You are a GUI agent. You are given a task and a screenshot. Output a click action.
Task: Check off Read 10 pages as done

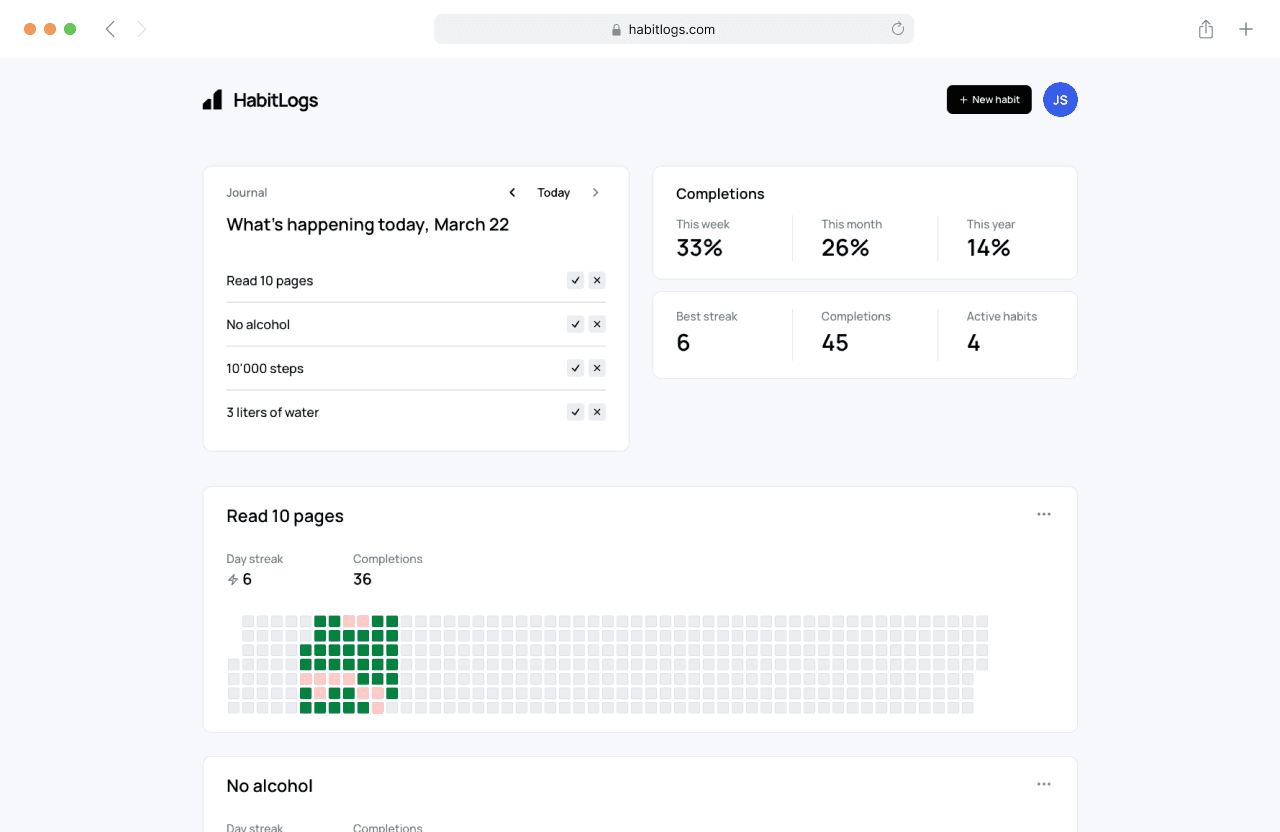pyautogui.click(x=575, y=280)
